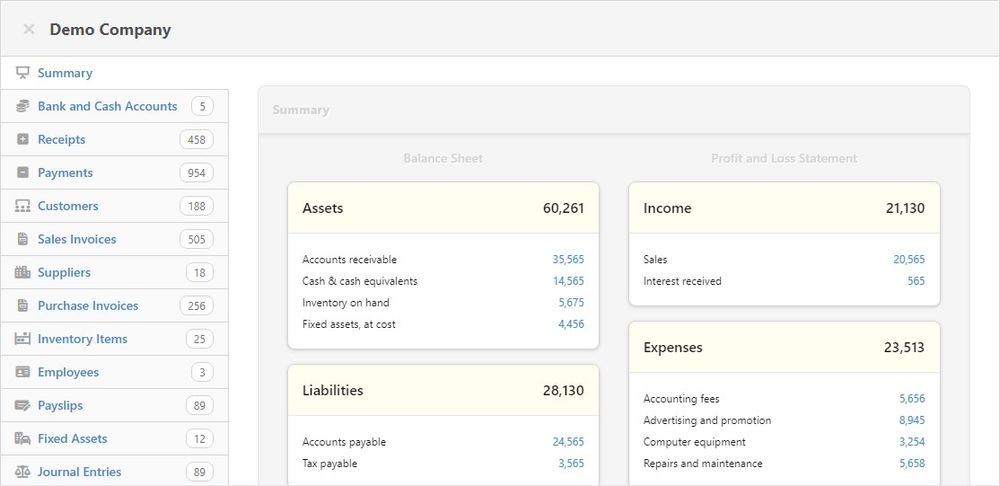1000x486 pixels.
Task: Go to the Payslips section
Action: click(60, 405)
